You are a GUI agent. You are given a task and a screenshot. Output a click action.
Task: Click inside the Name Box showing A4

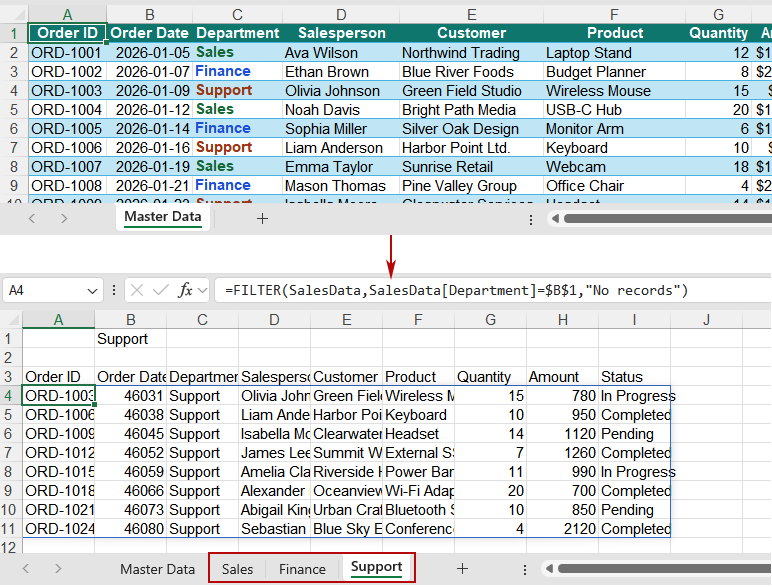(44, 291)
